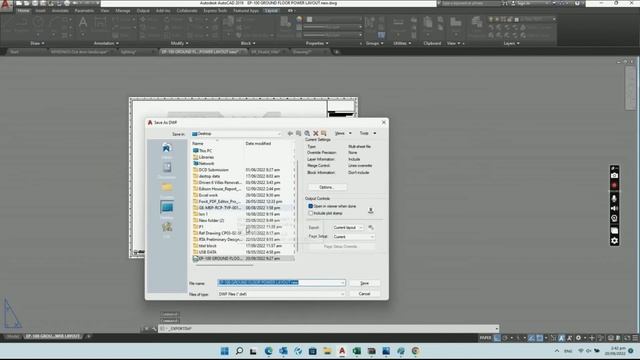Click the Save button
Screen dimensions: 640x360
coord(364,283)
